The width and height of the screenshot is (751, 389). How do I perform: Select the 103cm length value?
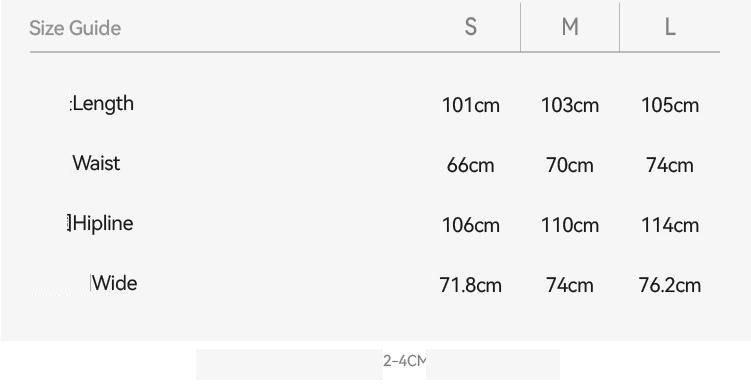(x=570, y=105)
